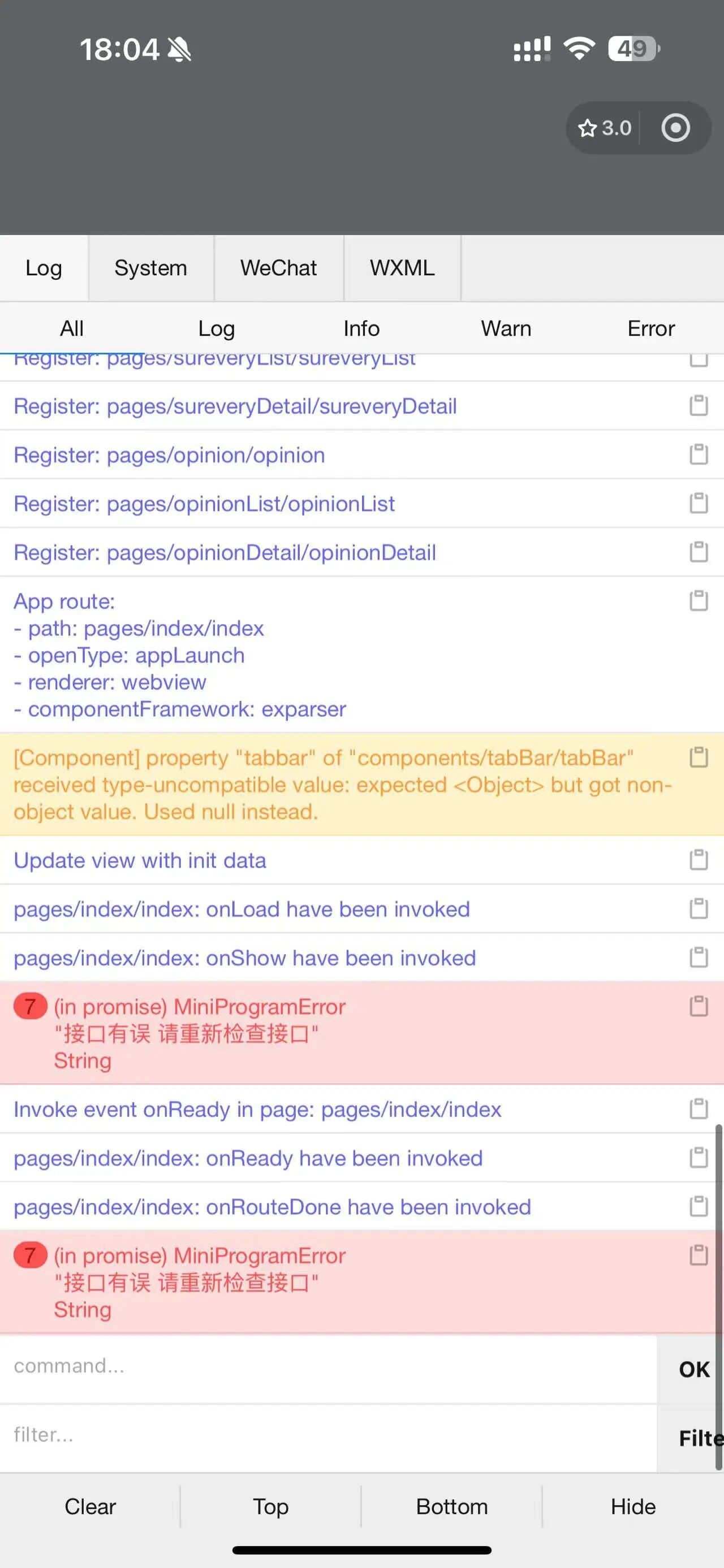Filter logs by Error level

click(651, 328)
